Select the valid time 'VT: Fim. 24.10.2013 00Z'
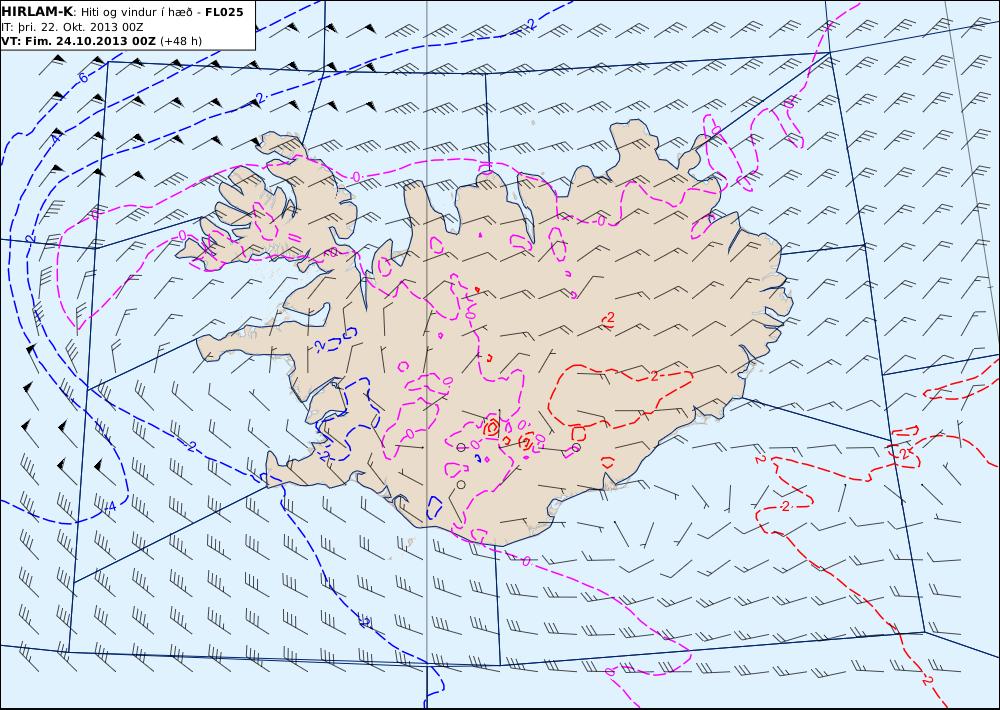This screenshot has height=710, width=1000. click(78, 41)
